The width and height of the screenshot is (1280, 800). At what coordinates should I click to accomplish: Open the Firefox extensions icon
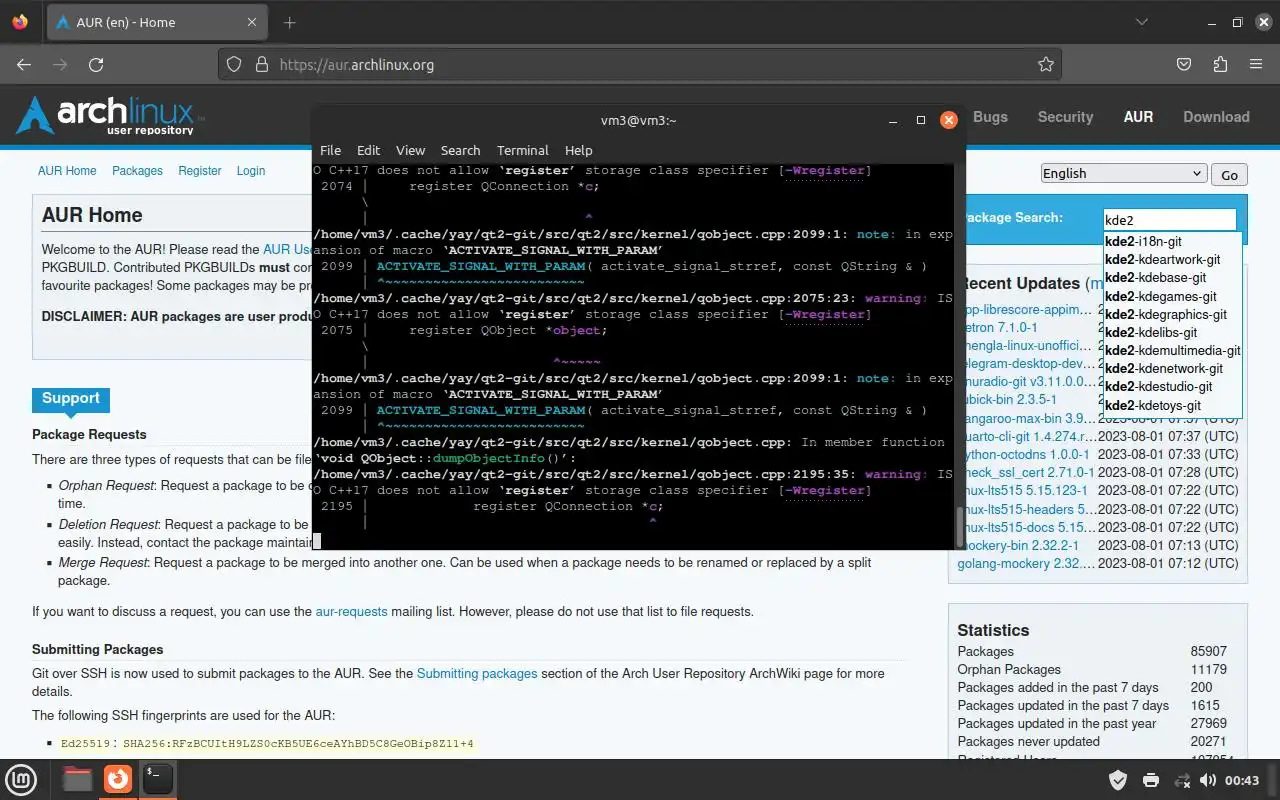1220,64
